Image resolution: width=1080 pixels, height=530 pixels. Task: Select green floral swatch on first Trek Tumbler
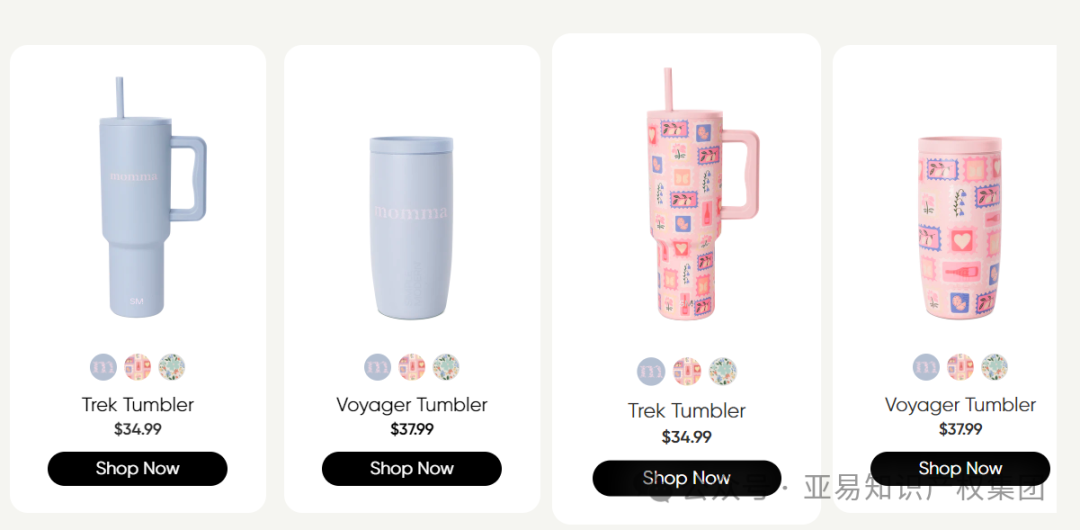(x=172, y=367)
